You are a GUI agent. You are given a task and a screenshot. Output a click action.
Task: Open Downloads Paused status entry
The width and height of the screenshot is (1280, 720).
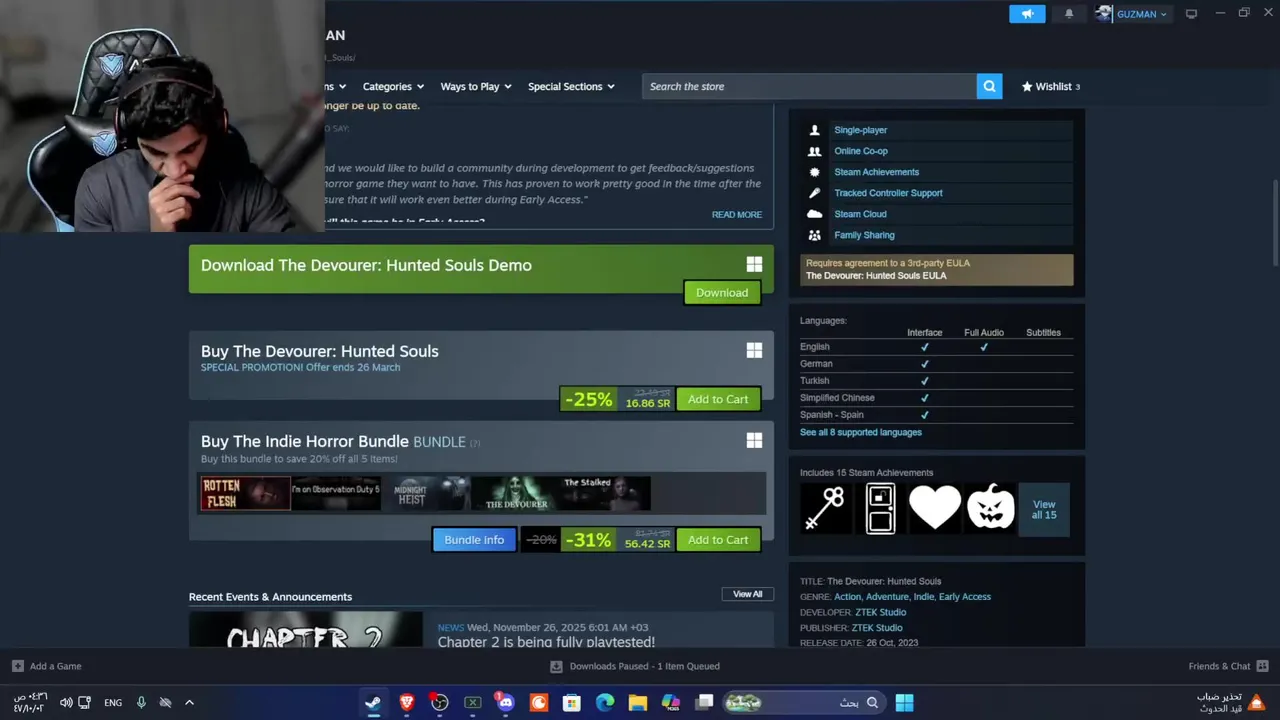(x=635, y=666)
